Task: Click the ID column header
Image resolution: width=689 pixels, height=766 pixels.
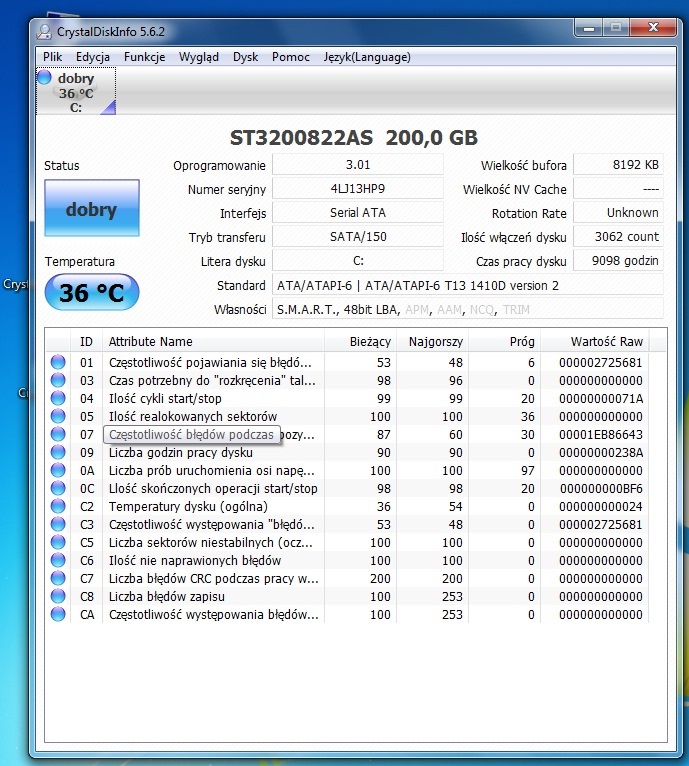Action: (86, 341)
